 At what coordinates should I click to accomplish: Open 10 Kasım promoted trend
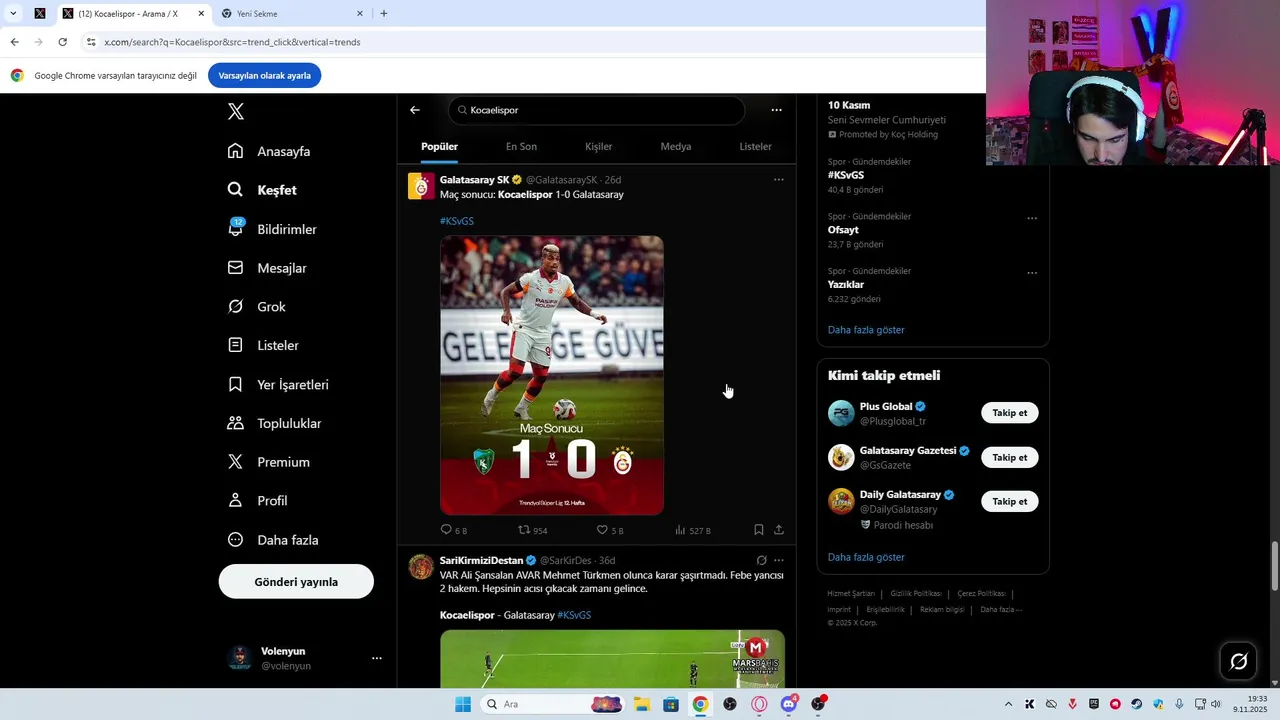[849, 105]
